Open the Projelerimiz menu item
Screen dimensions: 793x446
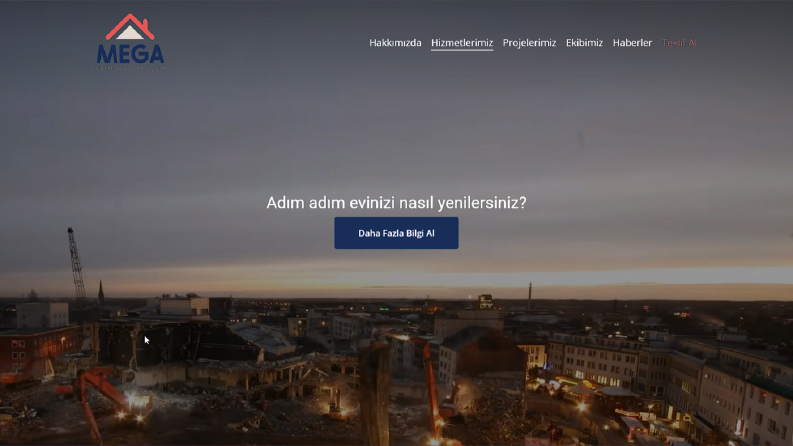click(x=529, y=43)
